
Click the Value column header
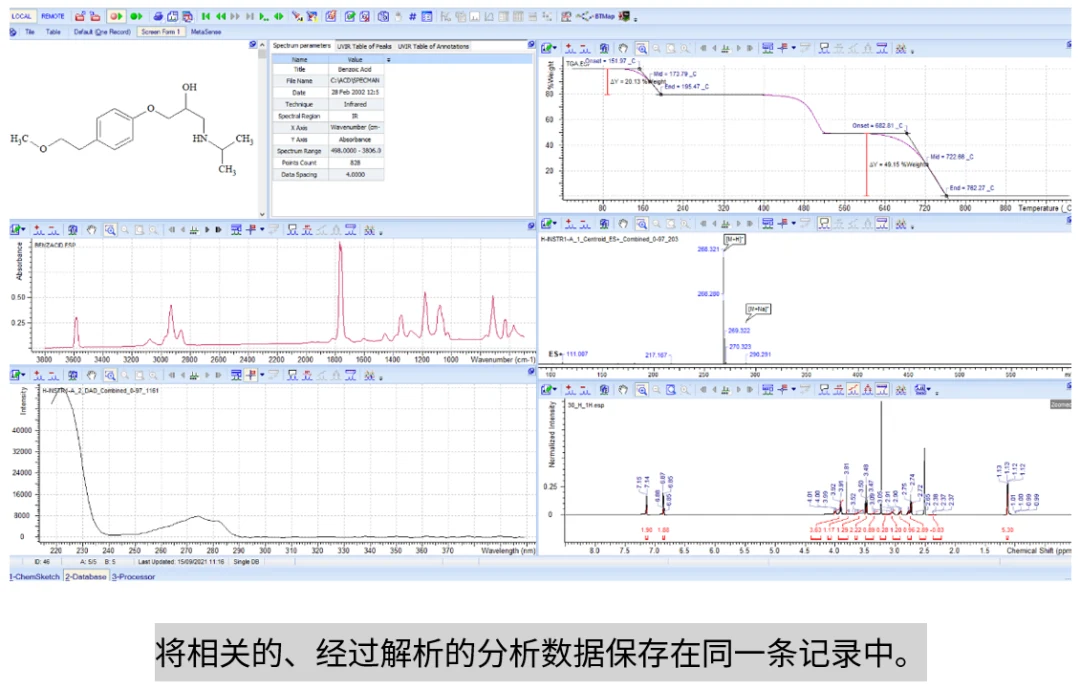[355, 60]
